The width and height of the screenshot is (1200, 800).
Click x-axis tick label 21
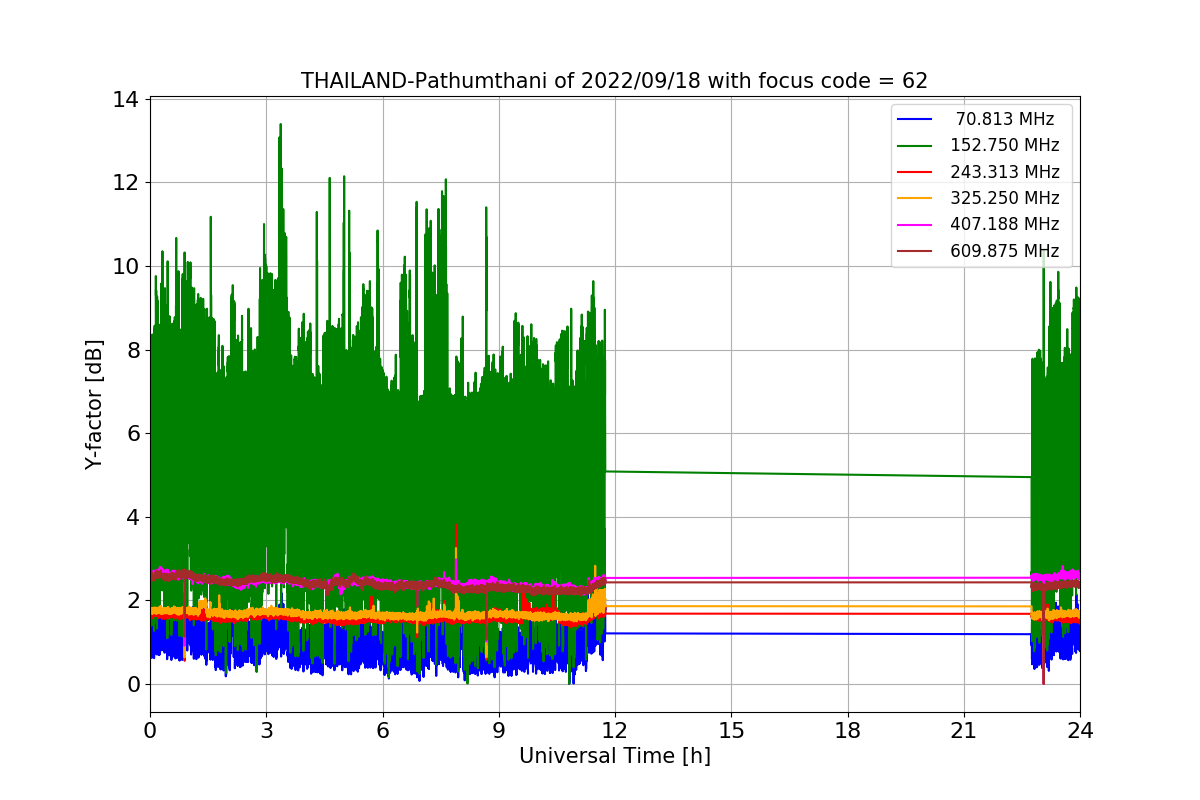tap(964, 731)
